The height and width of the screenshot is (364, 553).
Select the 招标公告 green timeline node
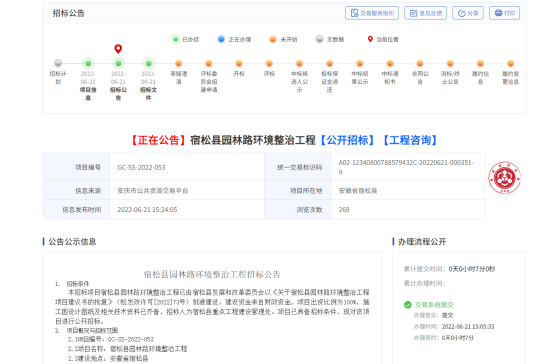click(118, 63)
